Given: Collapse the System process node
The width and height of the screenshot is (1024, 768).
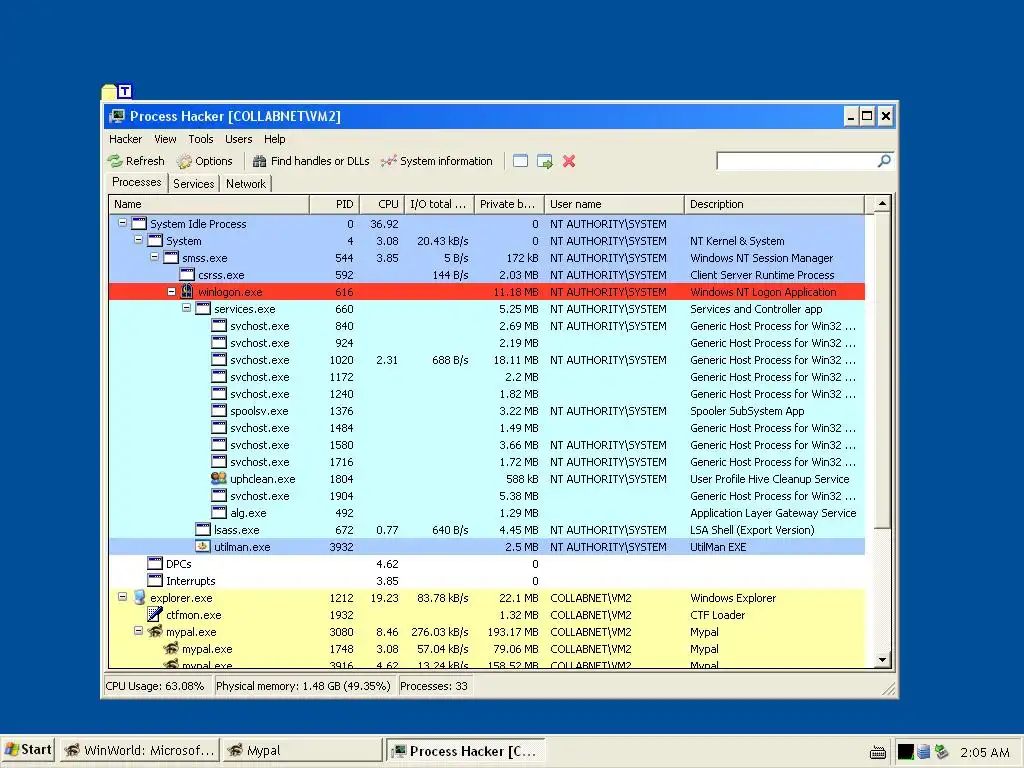Looking at the screenshot, I should (138, 240).
